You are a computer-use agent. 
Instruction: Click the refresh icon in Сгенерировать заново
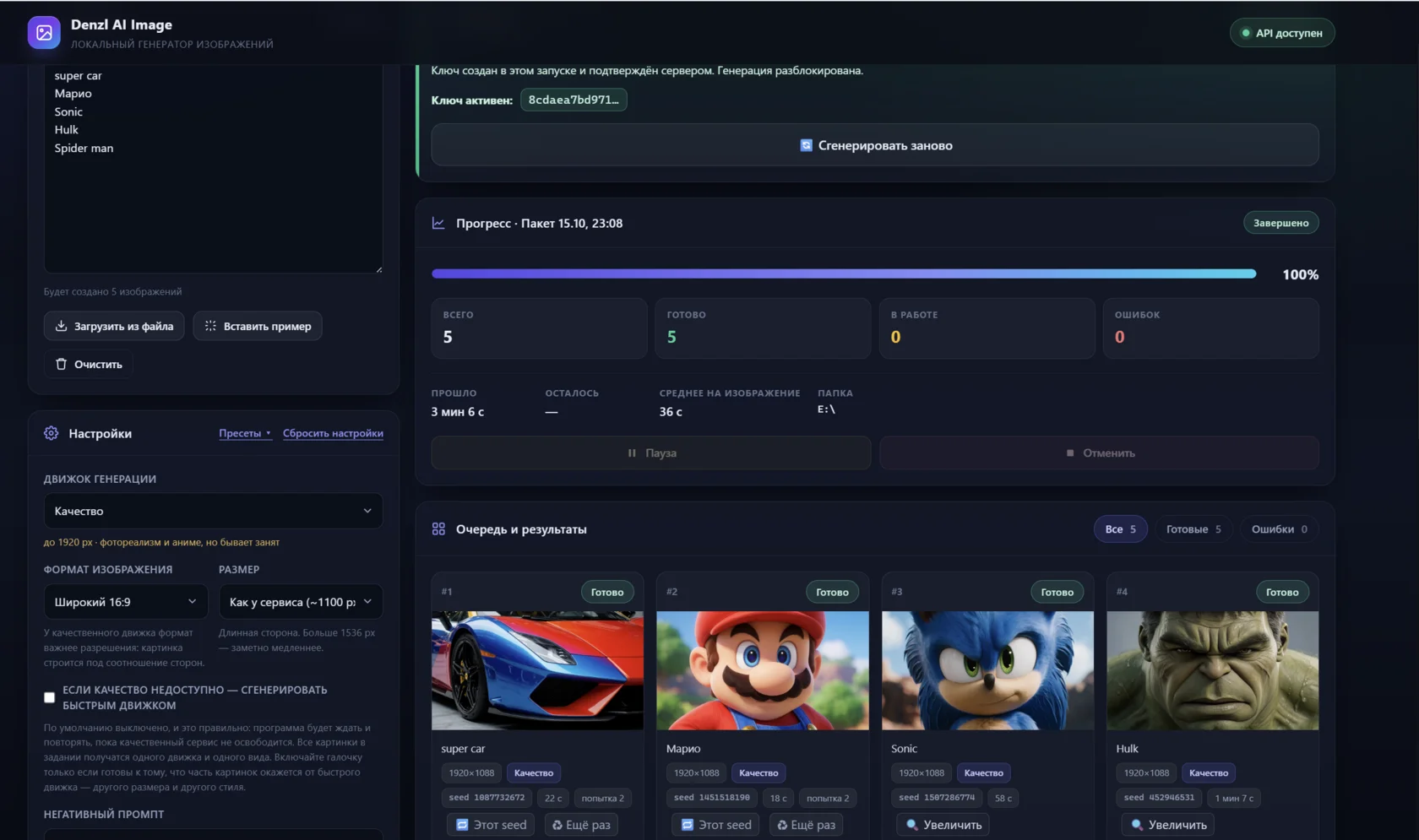(x=806, y=145)
